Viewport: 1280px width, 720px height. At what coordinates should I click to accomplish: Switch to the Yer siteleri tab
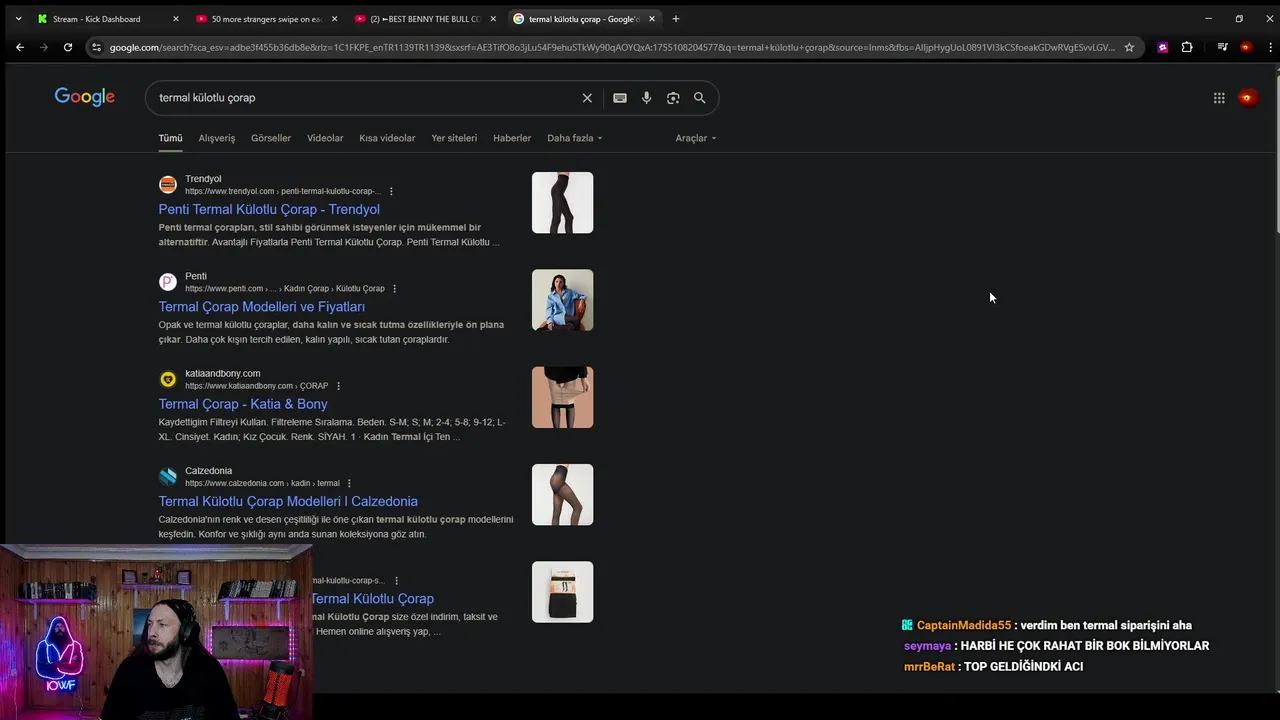[454, 138]
